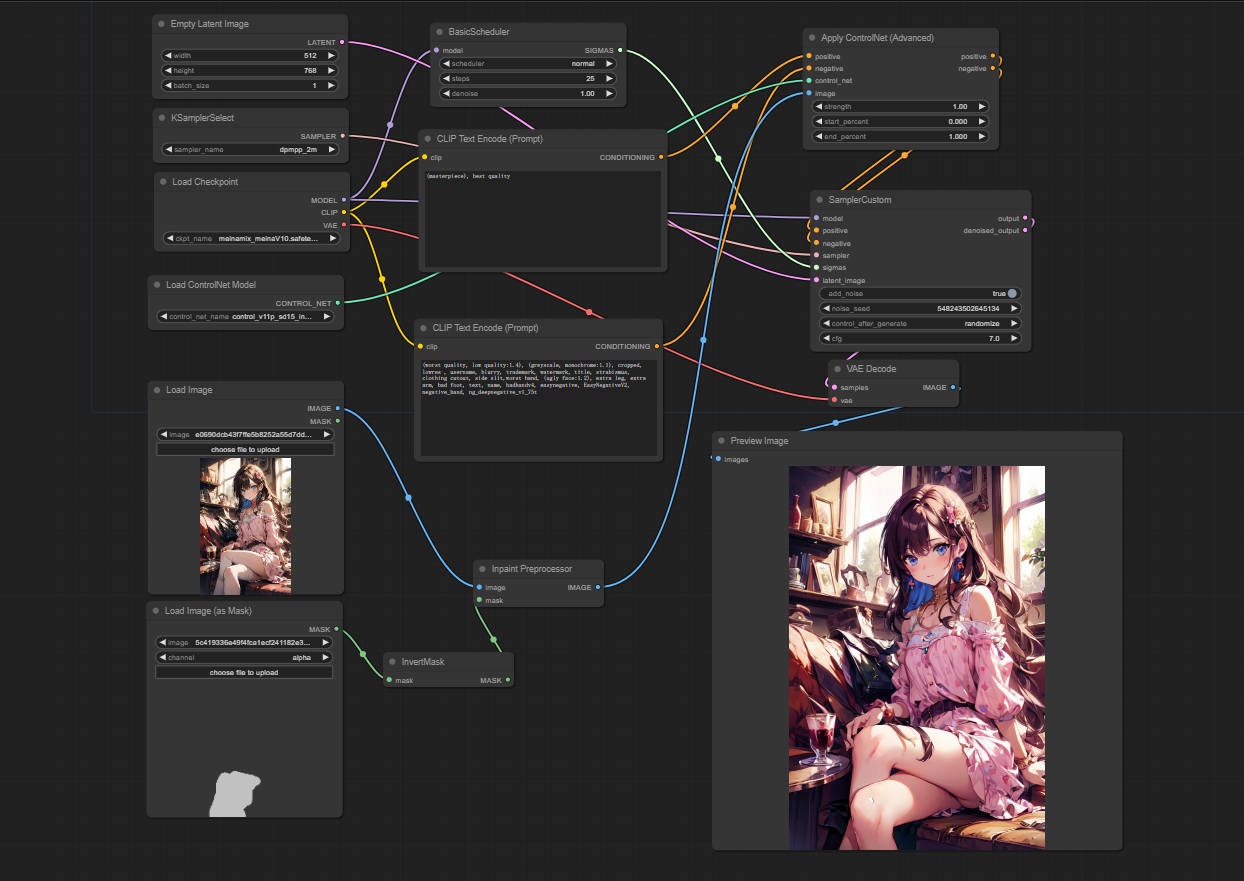Increase steps using its right arrow
Image resolution: width=1244 pixels, height=881 pixels.
click(x=609, y=78)
